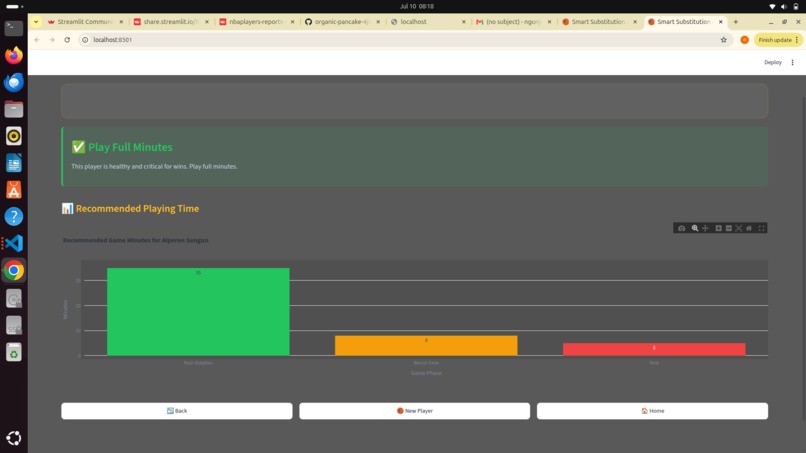Open tab search dropdown arrow

click(36, 22)
